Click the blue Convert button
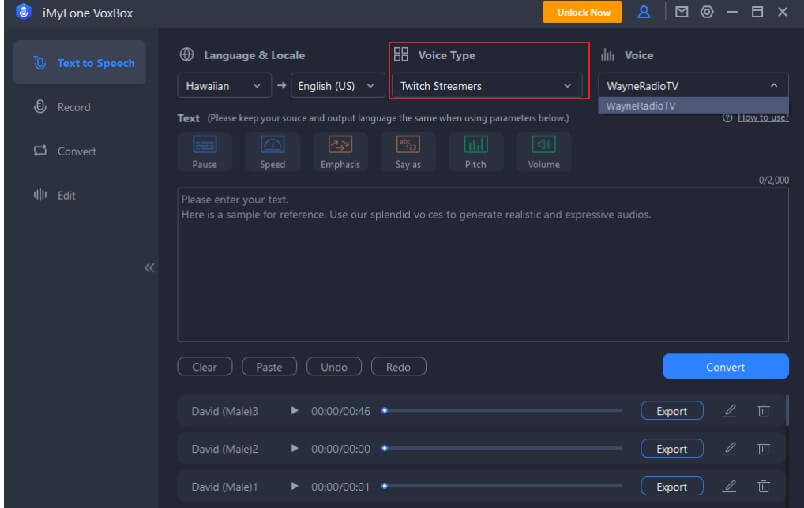This screenshot has width=804, height=508. [x=726, y=367]
